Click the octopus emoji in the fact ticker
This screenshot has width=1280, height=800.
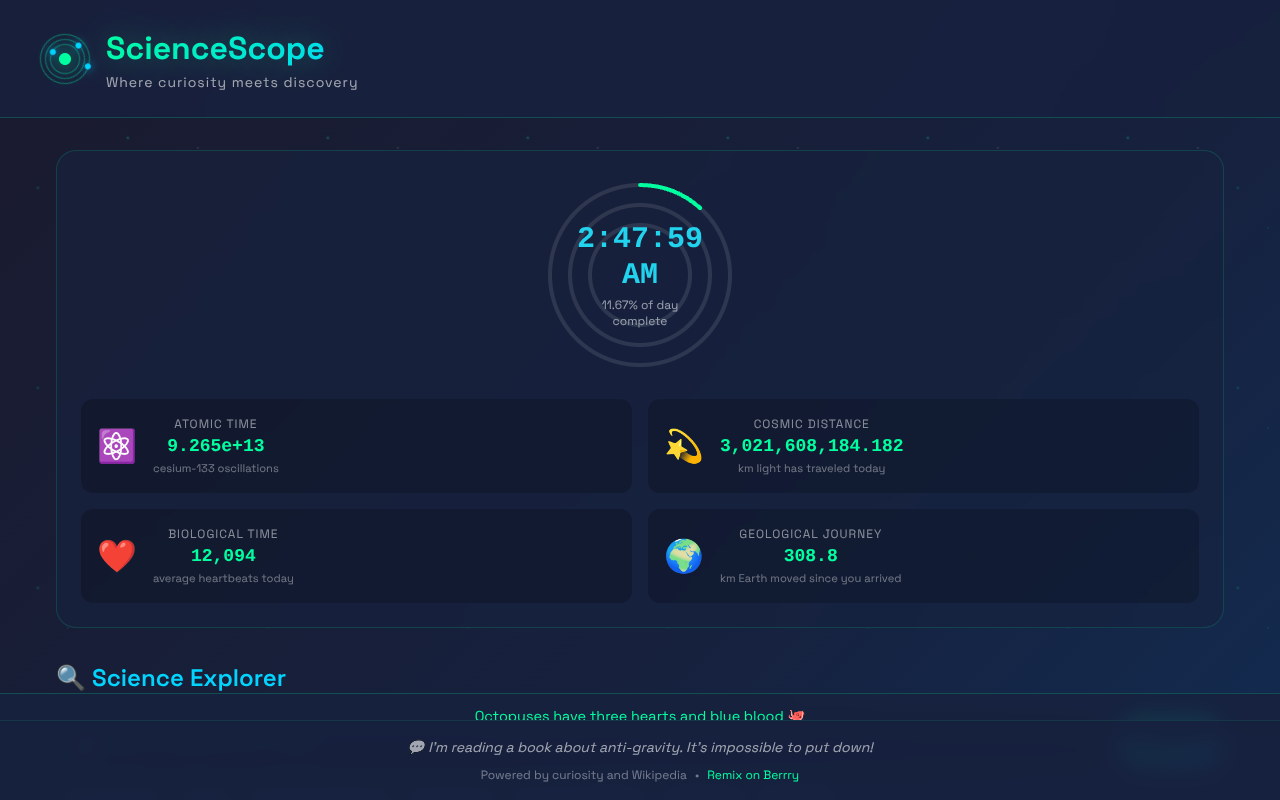tap(796, 715)
